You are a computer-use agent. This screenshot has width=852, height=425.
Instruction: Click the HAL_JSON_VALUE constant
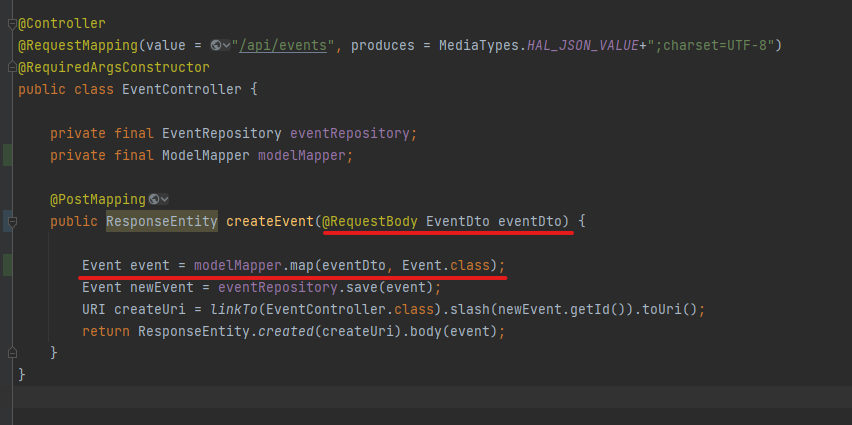coord(583,46)
